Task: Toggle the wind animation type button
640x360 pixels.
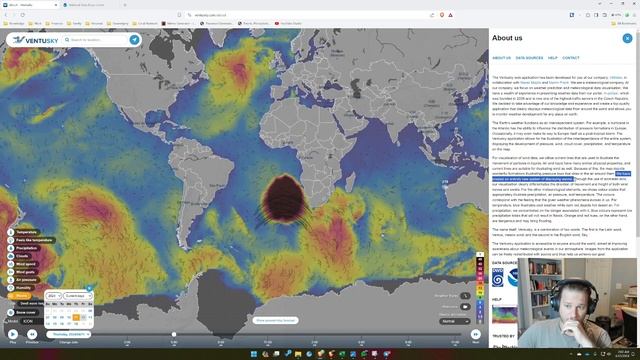Action: [465, 296]
